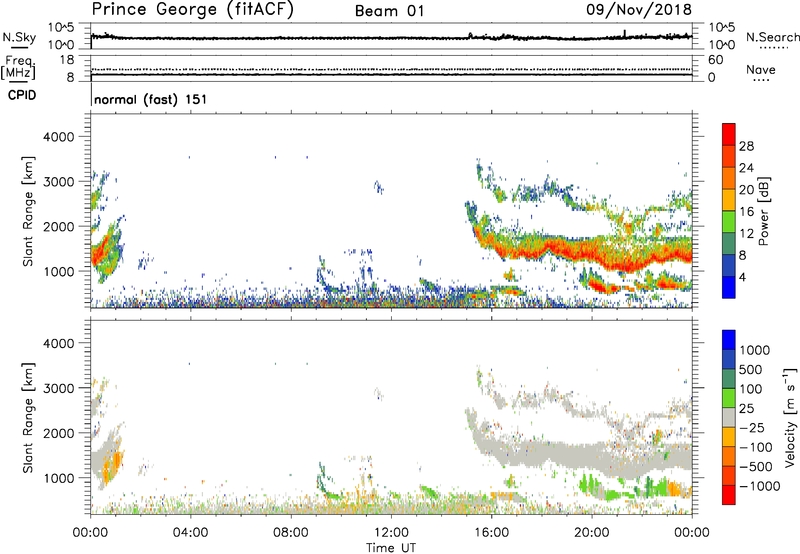
Task: Click the "Nave" legend label
Action: 761,69
